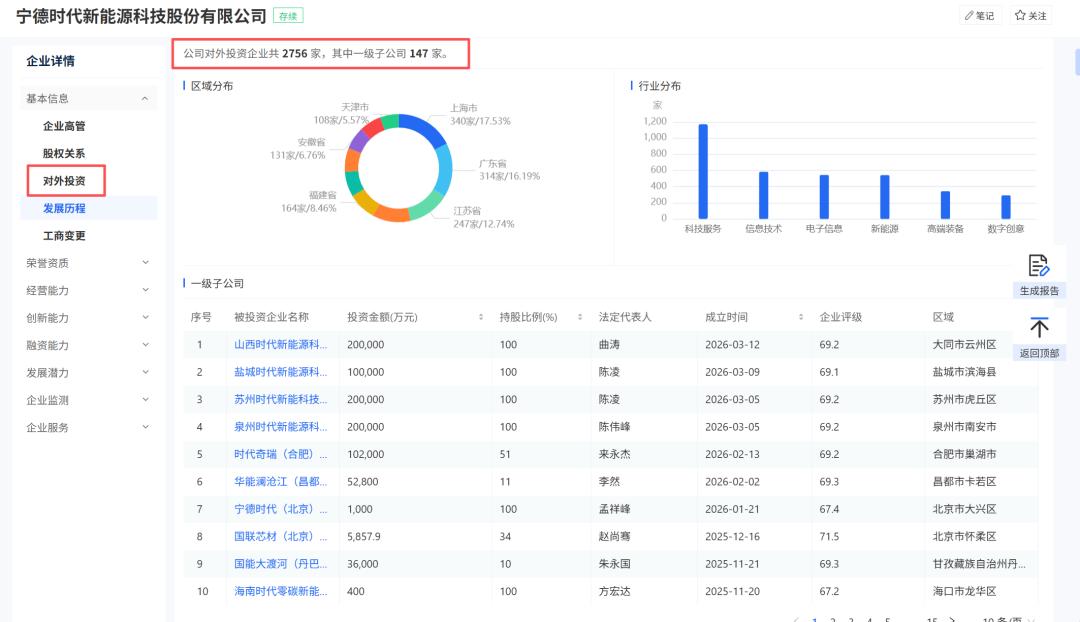This screenshot has height=622, width=1080.
Task: Open the 苏州时代新能科技... company link
Action: pyautogui.click(x=280, y=400)
